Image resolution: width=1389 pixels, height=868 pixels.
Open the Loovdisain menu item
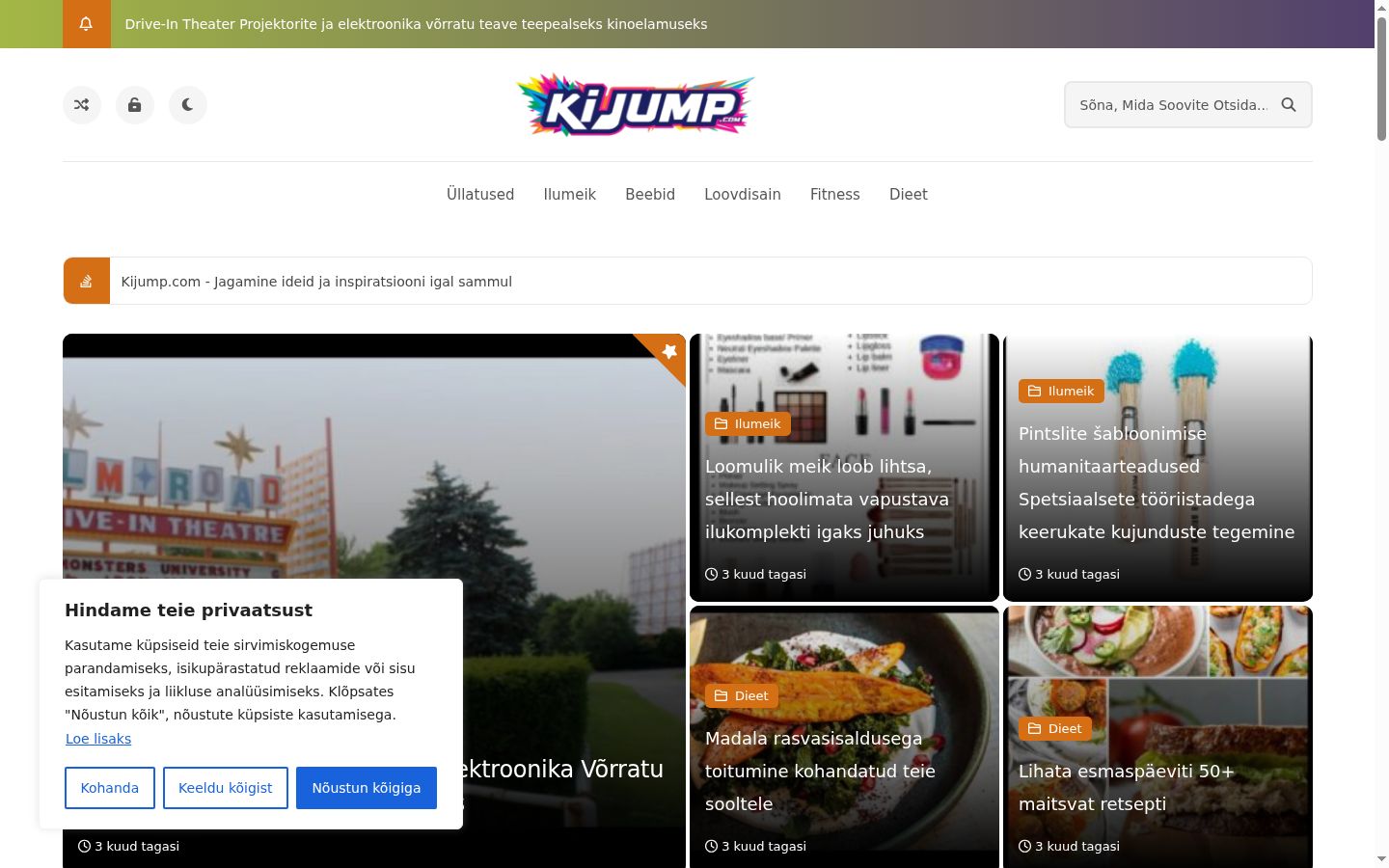[743, 195]
